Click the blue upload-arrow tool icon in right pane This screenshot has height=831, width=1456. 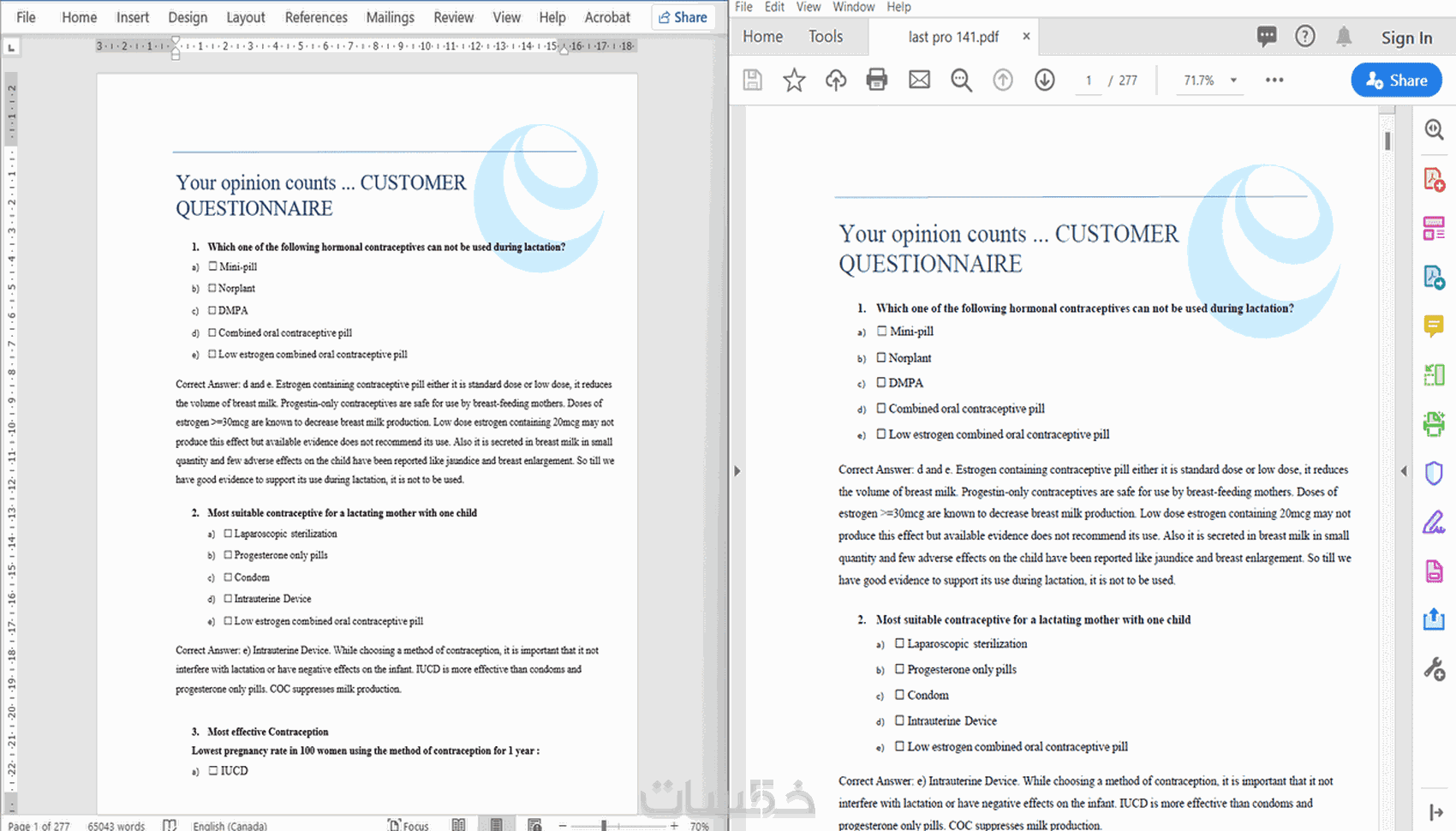1434,619
